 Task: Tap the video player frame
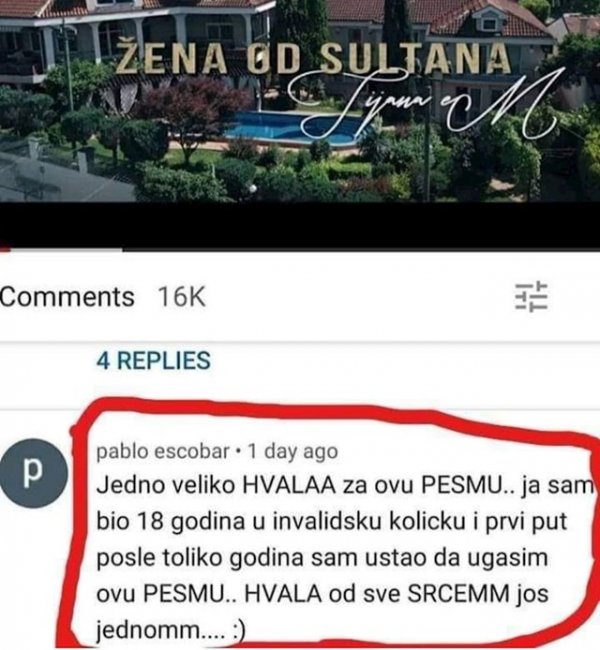click(x=300, y=124)
